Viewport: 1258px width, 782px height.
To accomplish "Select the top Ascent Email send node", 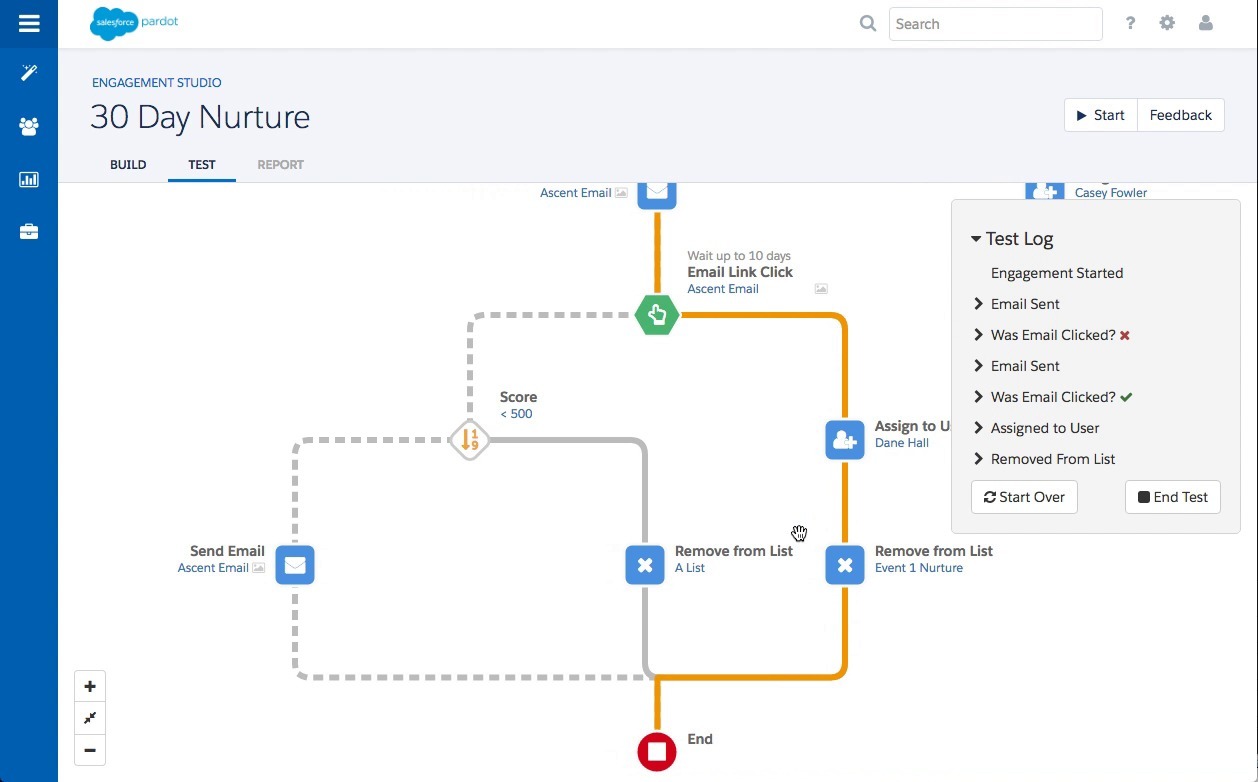I will [x=657, y=194].
